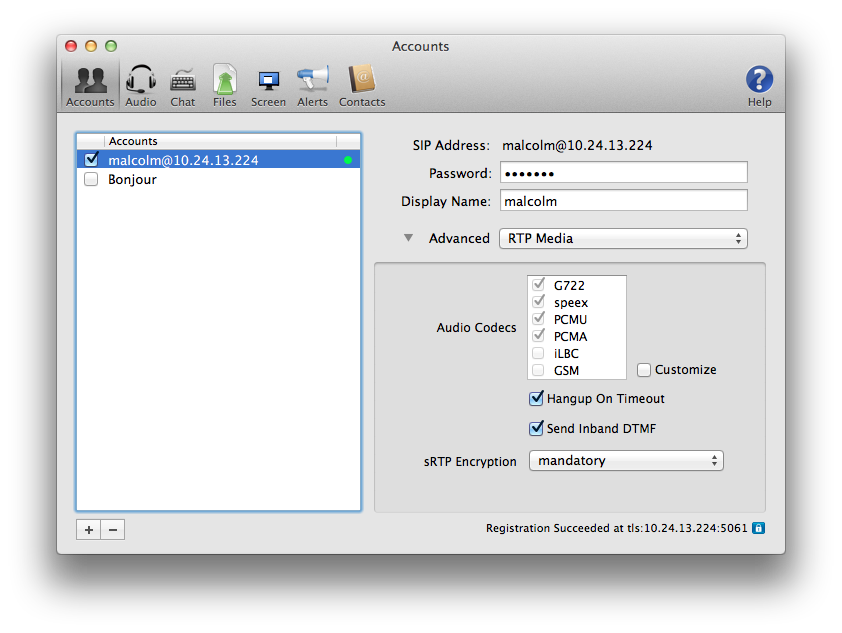The width and height of the screenshot is (842, 633).
Task: Open the sRTP Encryption dropdown
Action: 625,461
